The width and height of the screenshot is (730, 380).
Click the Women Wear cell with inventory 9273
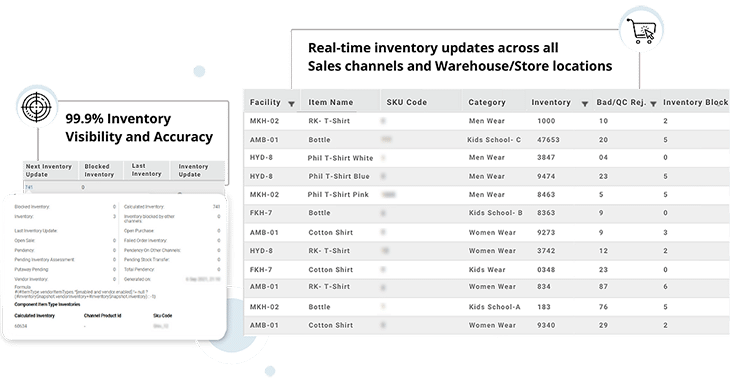(x=492, y=232)
